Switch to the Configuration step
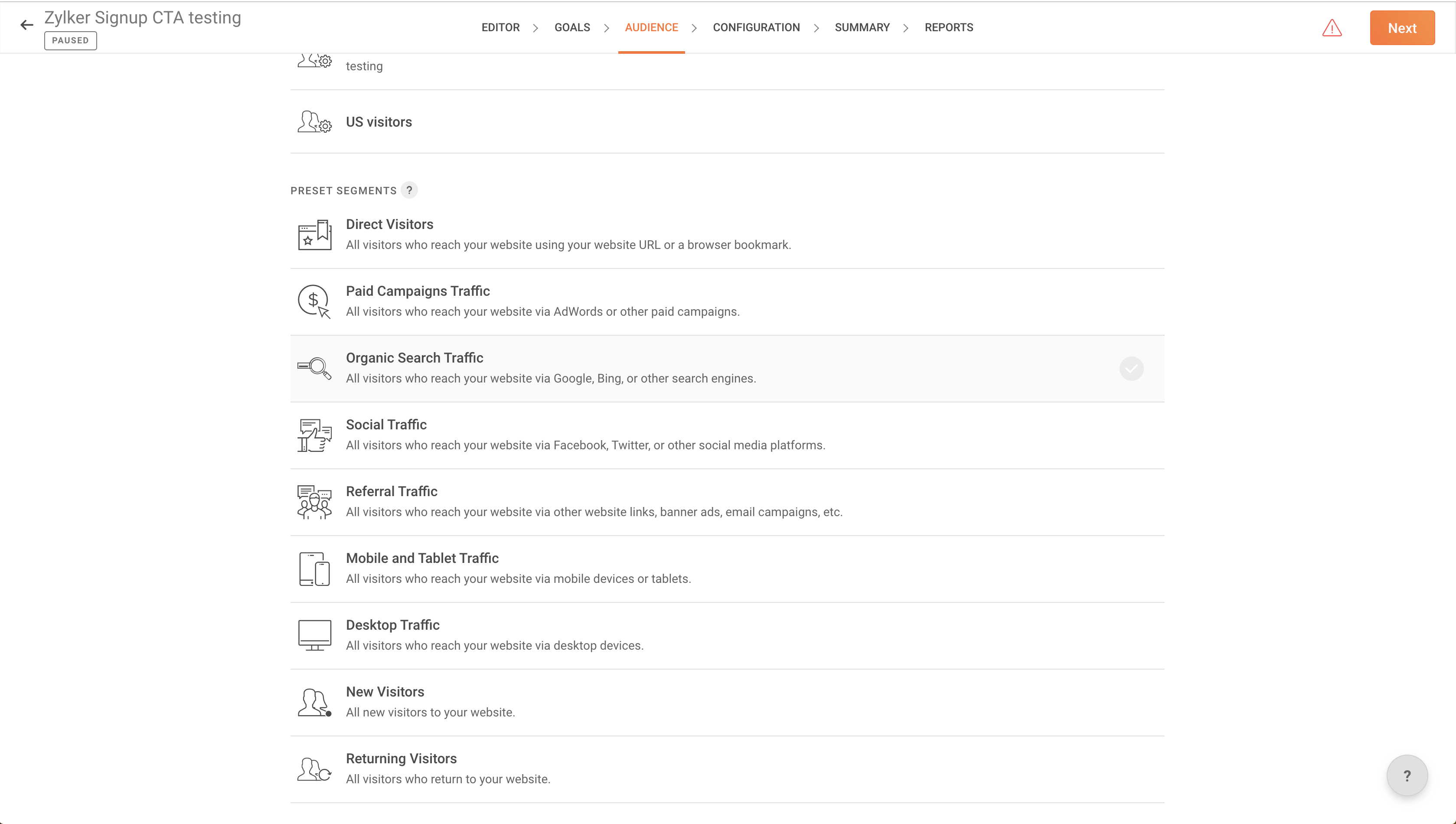 [756, 27]
